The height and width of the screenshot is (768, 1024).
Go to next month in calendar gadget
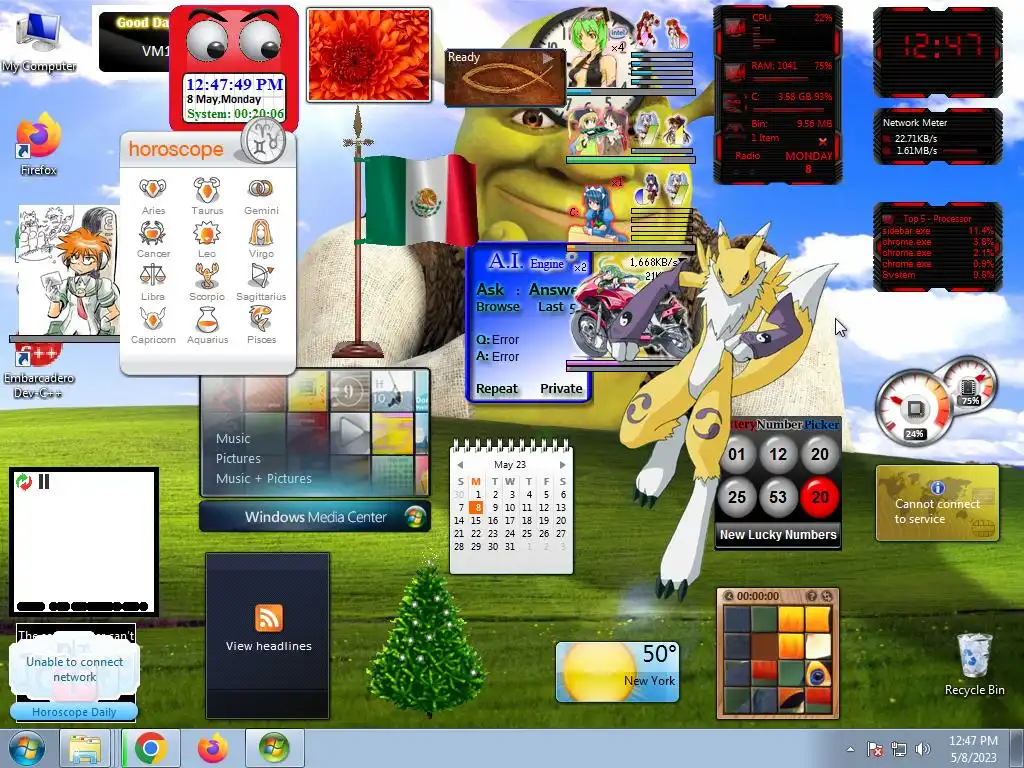pos(562,465)
